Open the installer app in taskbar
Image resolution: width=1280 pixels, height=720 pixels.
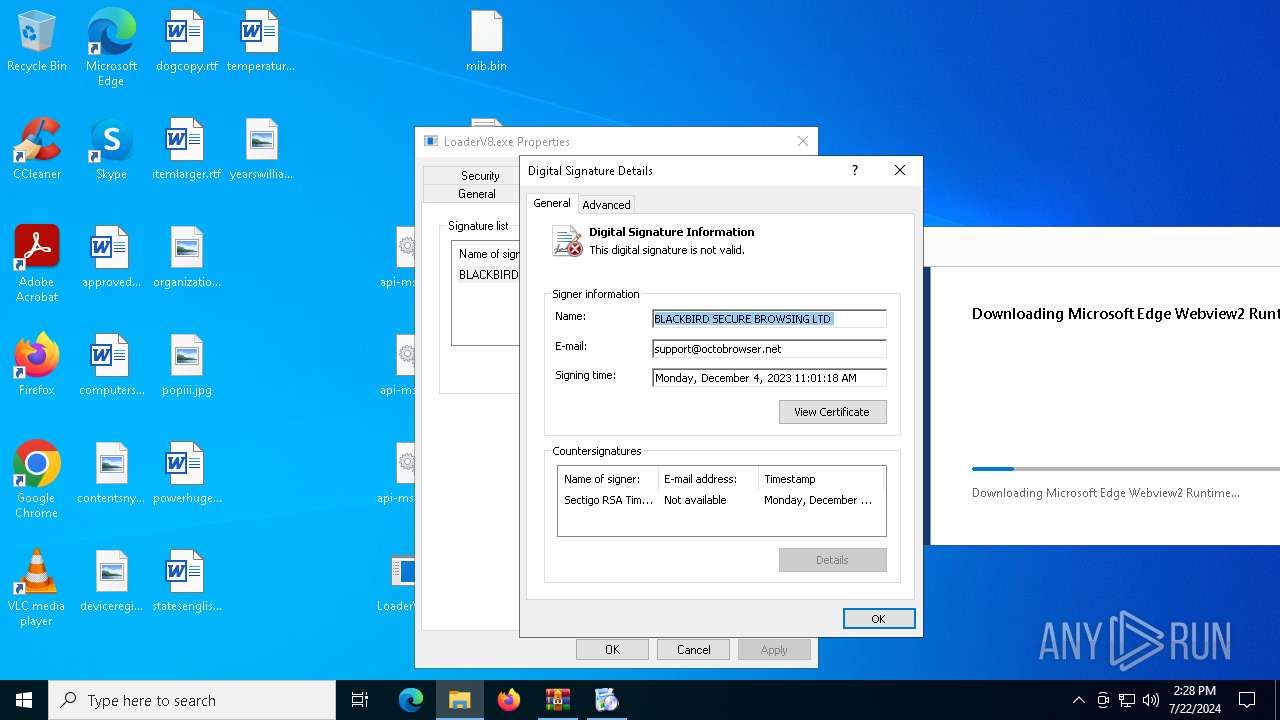[x=606, y=700]
